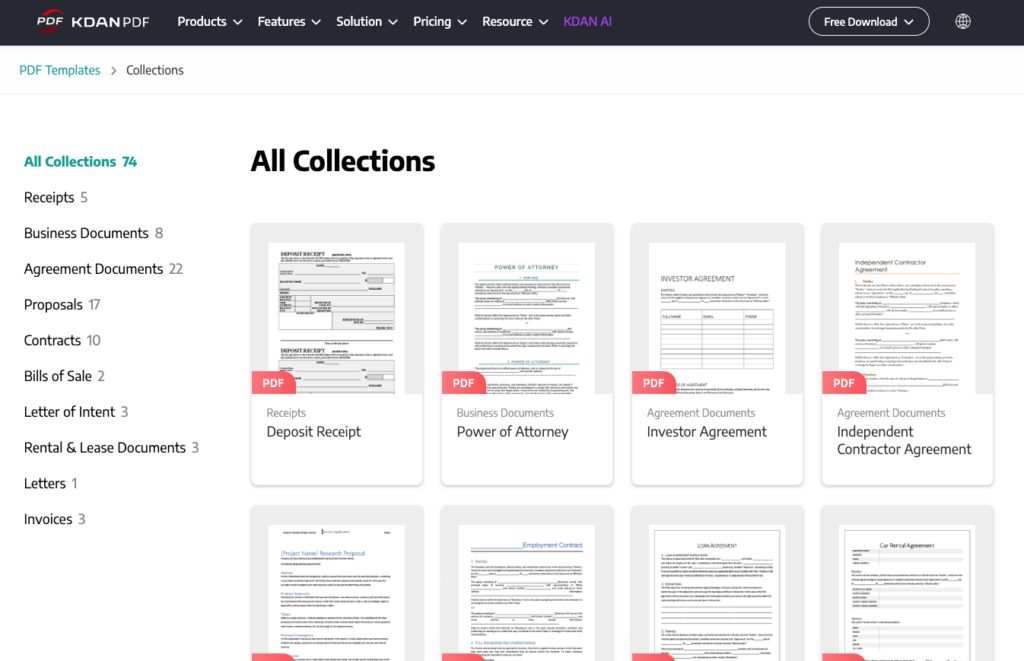Expand the Features menu

289,22
